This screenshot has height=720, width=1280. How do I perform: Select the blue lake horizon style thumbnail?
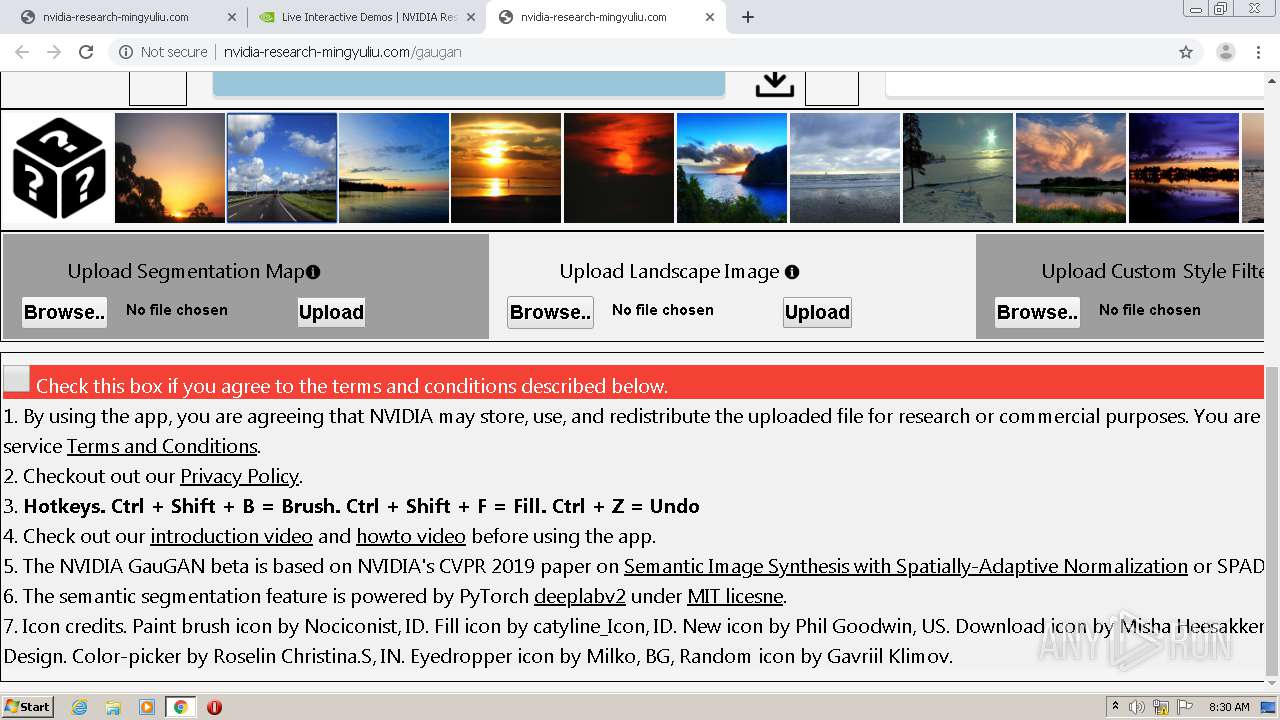(394, 168)
